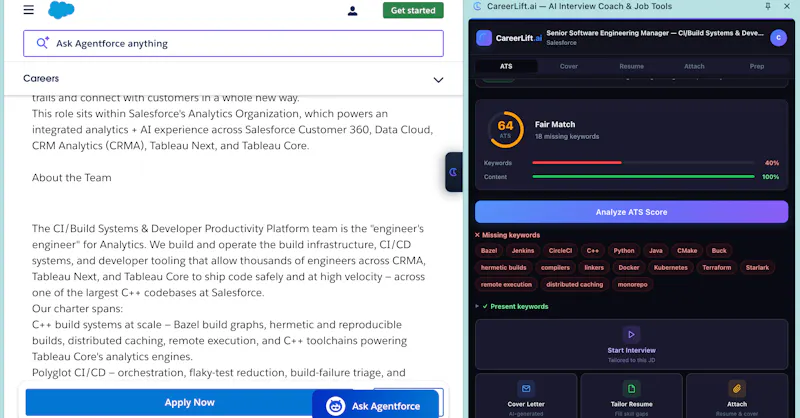Switch to the Resume tab
The height and width of the screenshot is (418, 800).
(x=632, y=66)
